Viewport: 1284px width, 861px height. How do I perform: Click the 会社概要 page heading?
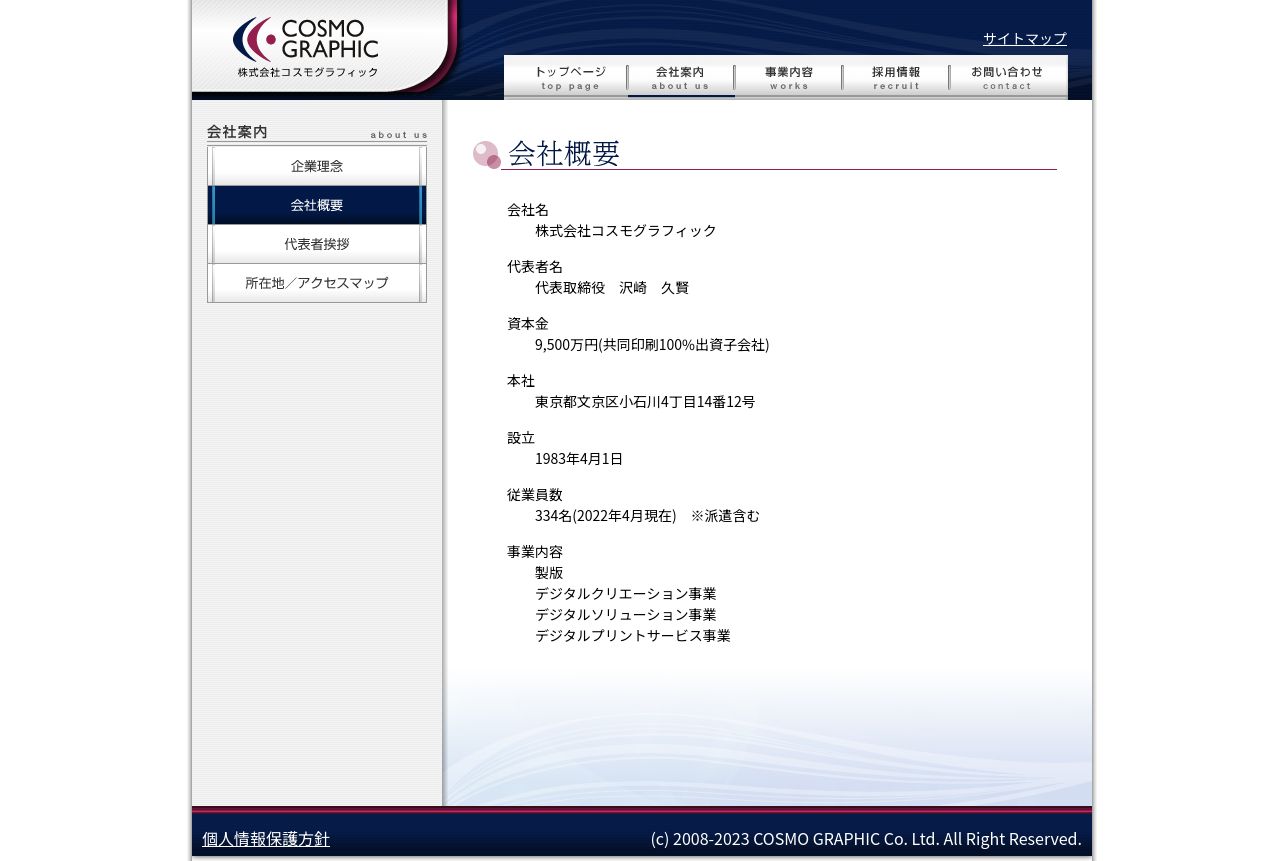point(564,153)
